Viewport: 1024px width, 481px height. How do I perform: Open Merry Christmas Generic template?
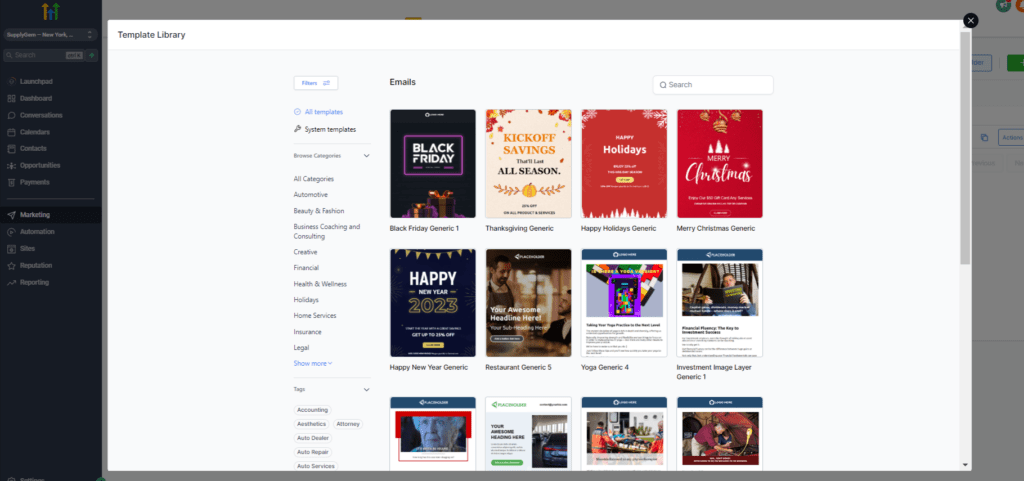[720, 164]
